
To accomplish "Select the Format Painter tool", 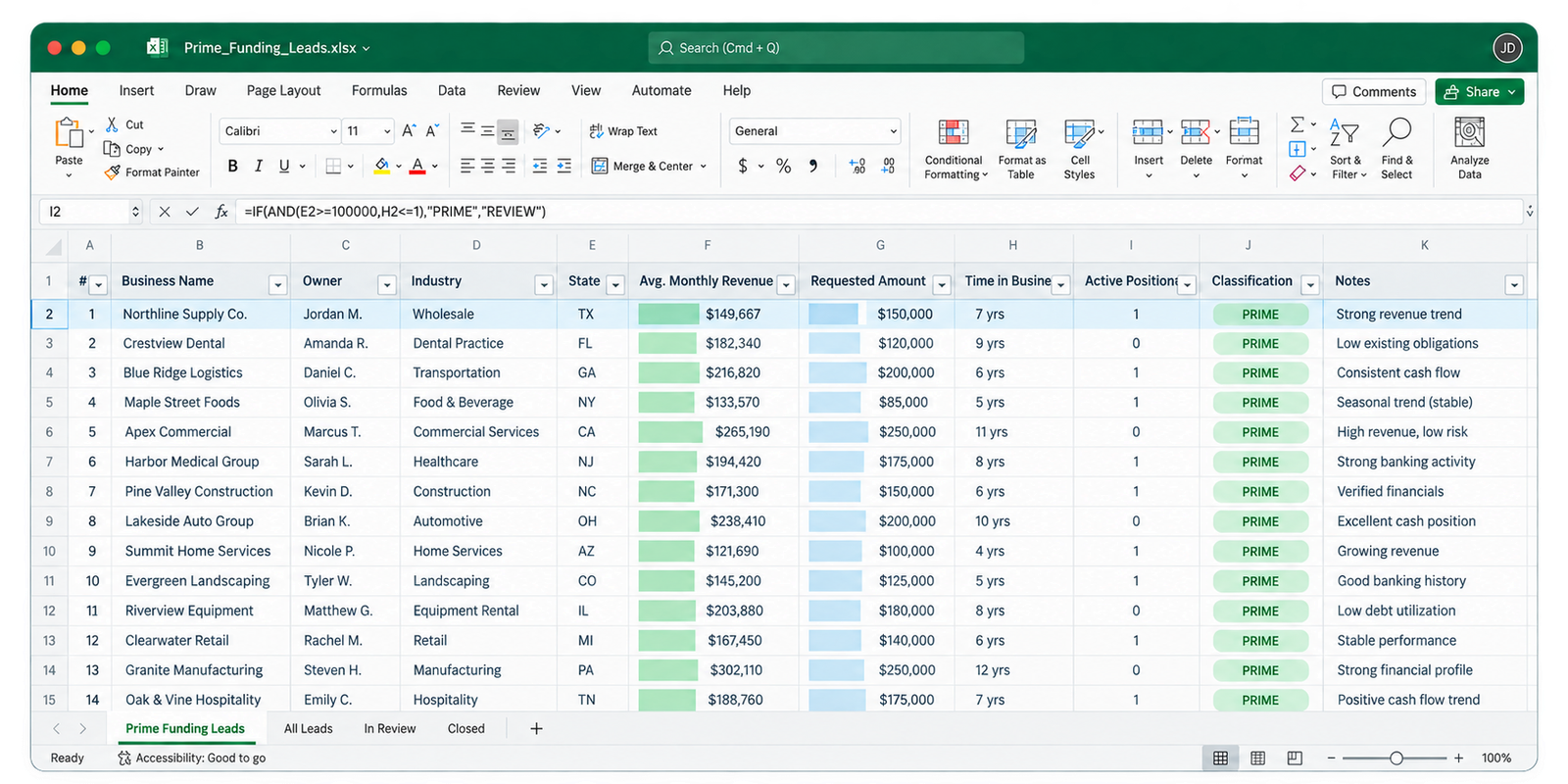I will pos(152,172).
